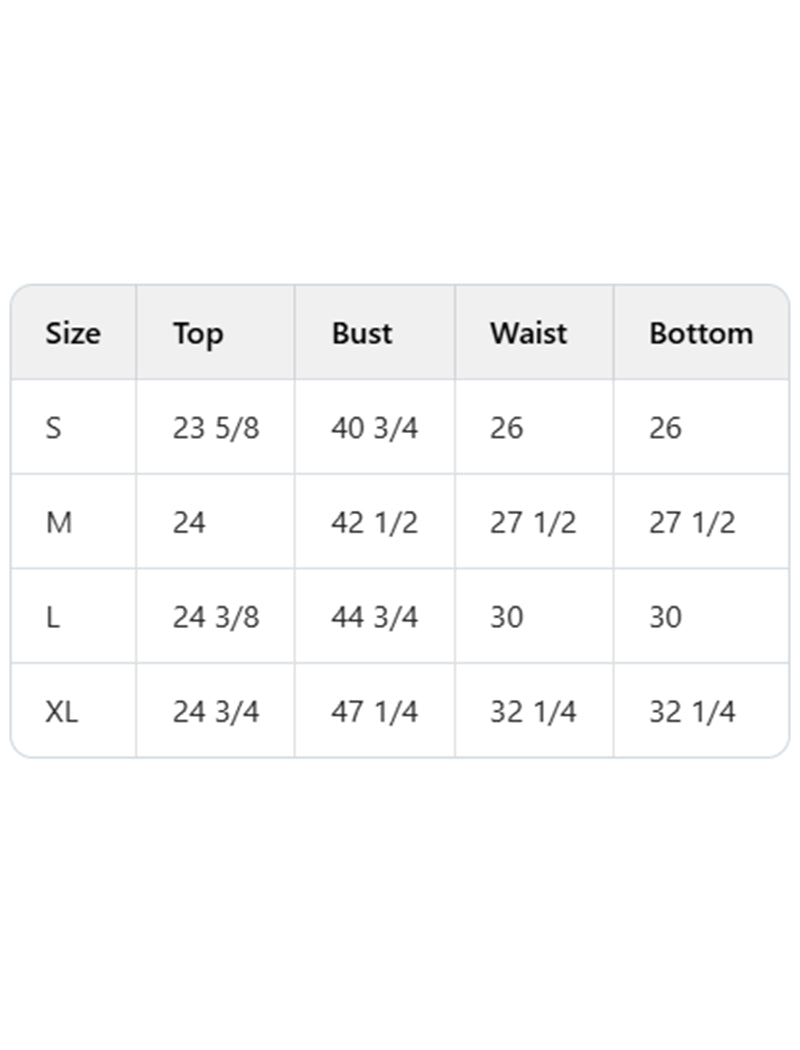Click the Waist column header
Viewport: 800px width, 1050px height.
529,333
